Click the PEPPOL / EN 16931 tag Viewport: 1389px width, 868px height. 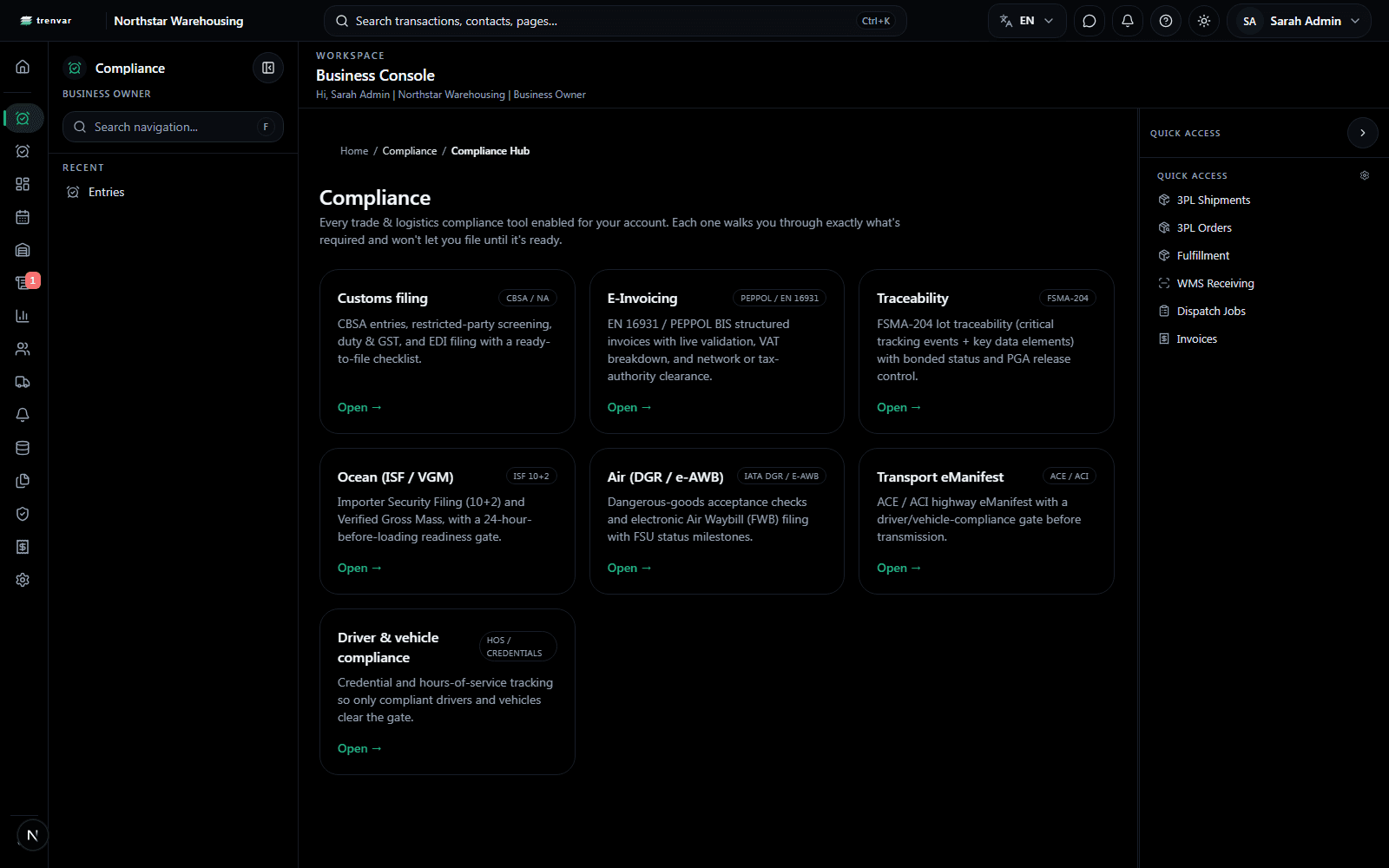pos(780,298)
